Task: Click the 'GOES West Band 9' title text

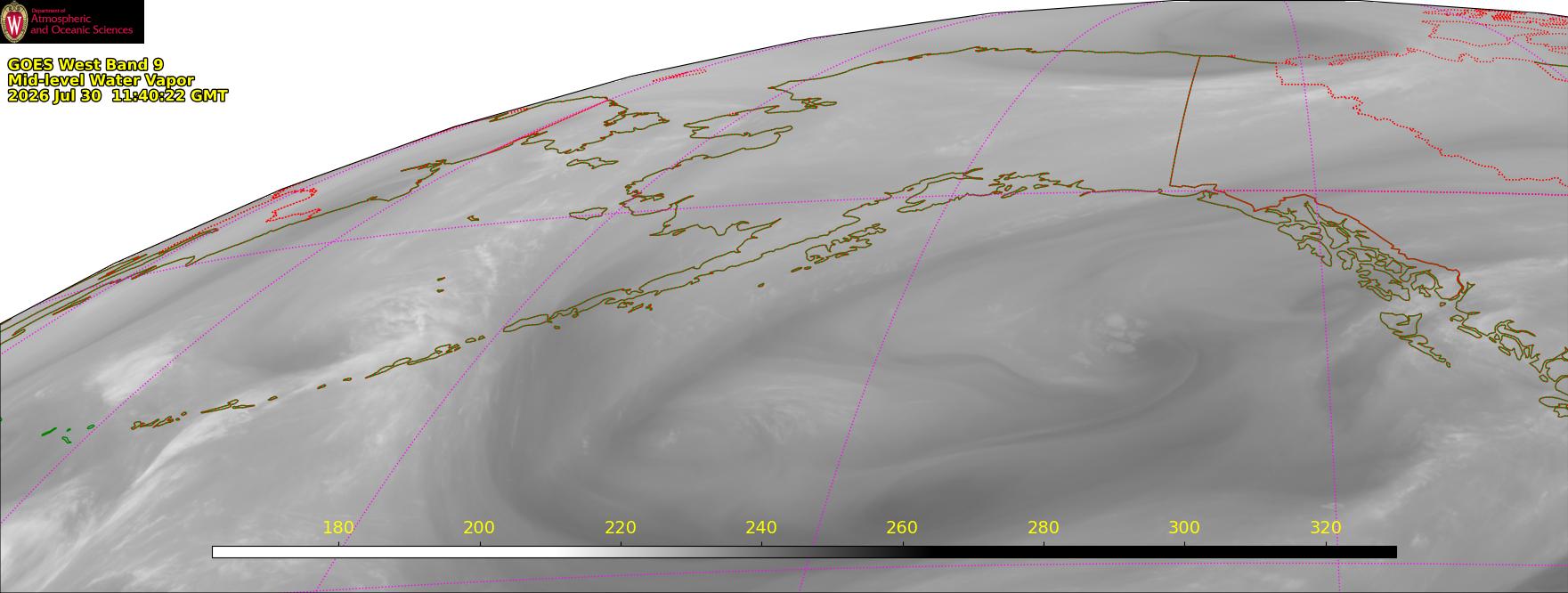Action: click(x=85, y=65)
